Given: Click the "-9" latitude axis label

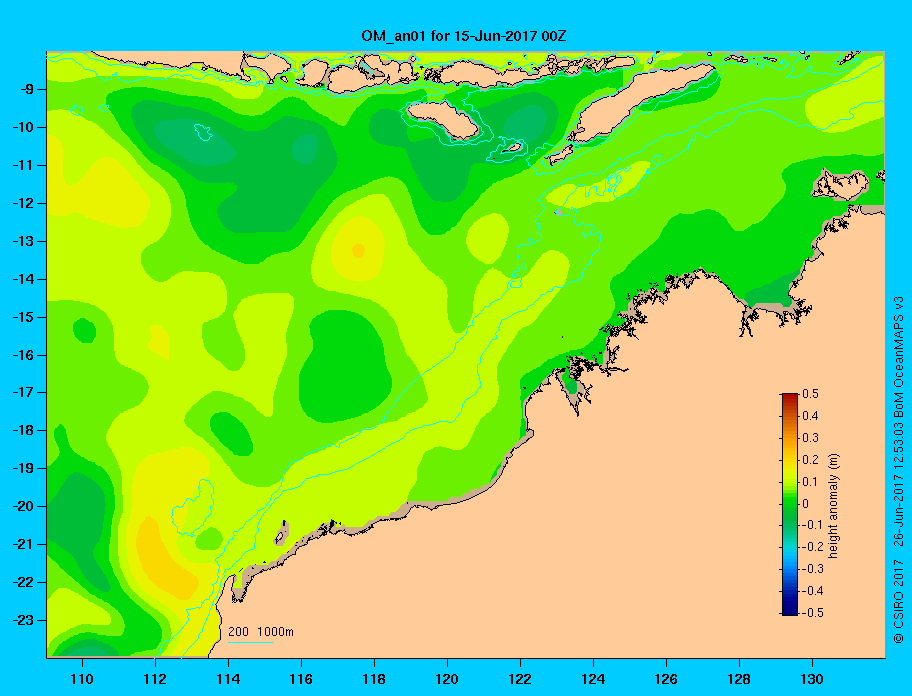Looking at the screenshot, I should (x=26, y=89).
